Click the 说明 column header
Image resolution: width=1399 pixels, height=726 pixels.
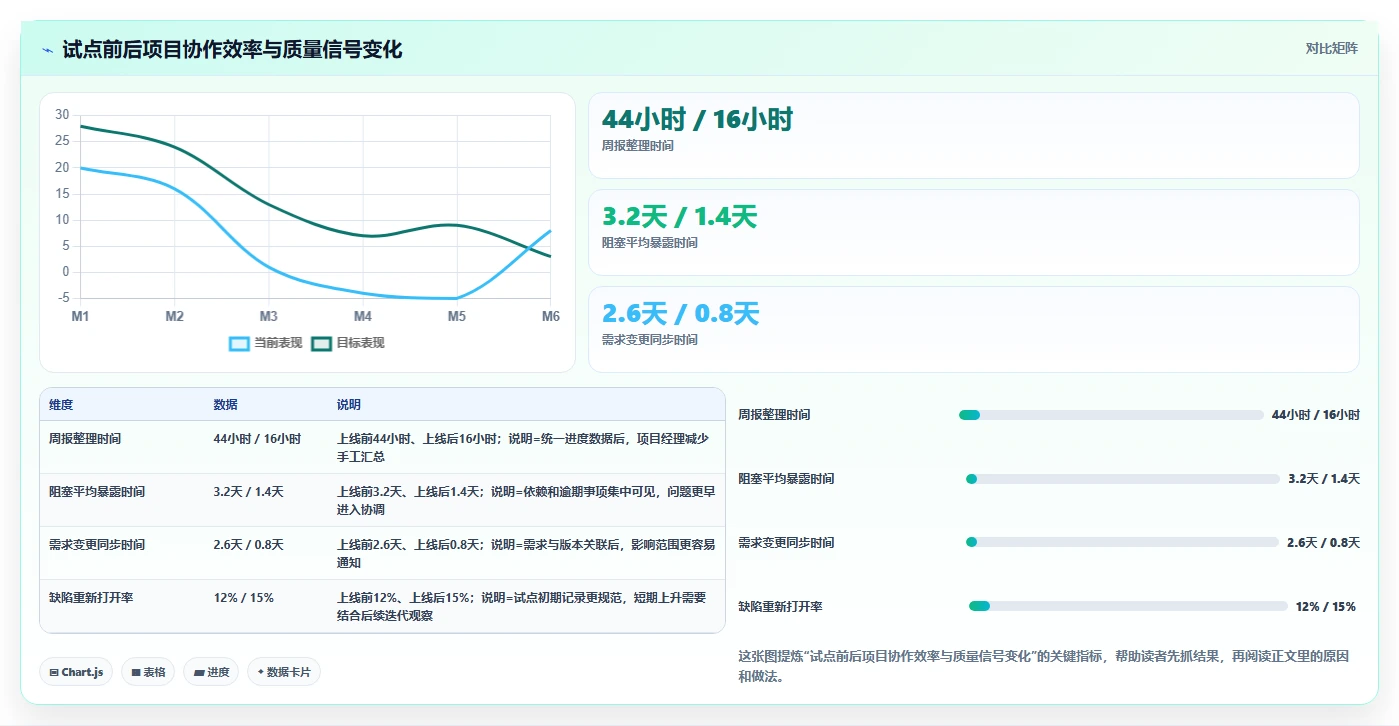click(x=349, y=405)
